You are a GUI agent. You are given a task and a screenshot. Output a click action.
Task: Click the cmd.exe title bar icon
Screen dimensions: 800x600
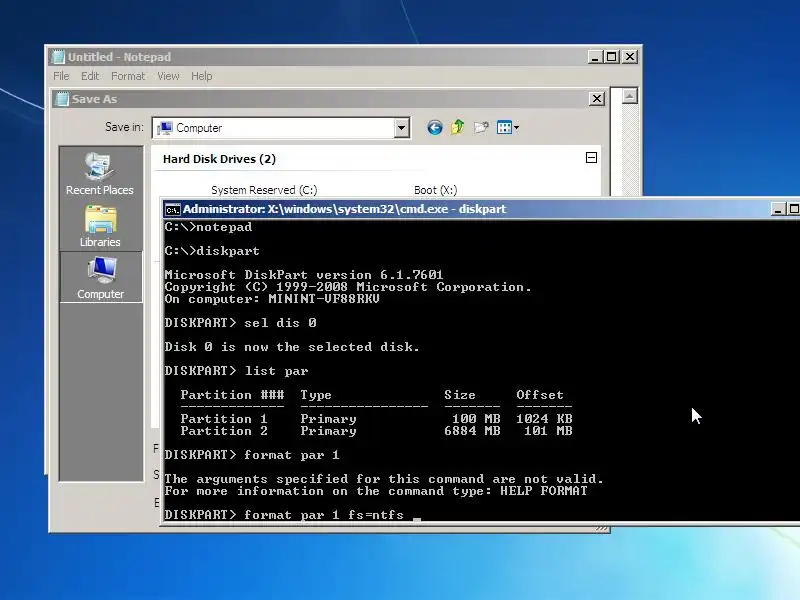pos(172,210)
